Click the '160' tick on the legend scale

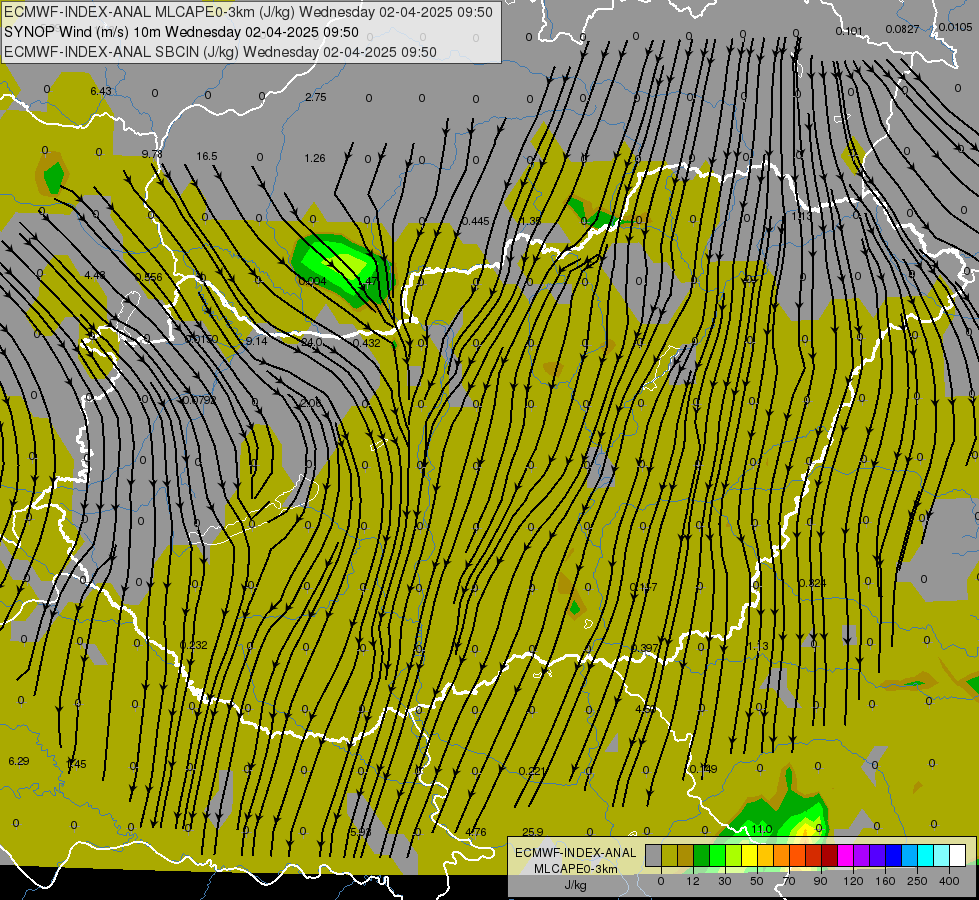(885, 881)
